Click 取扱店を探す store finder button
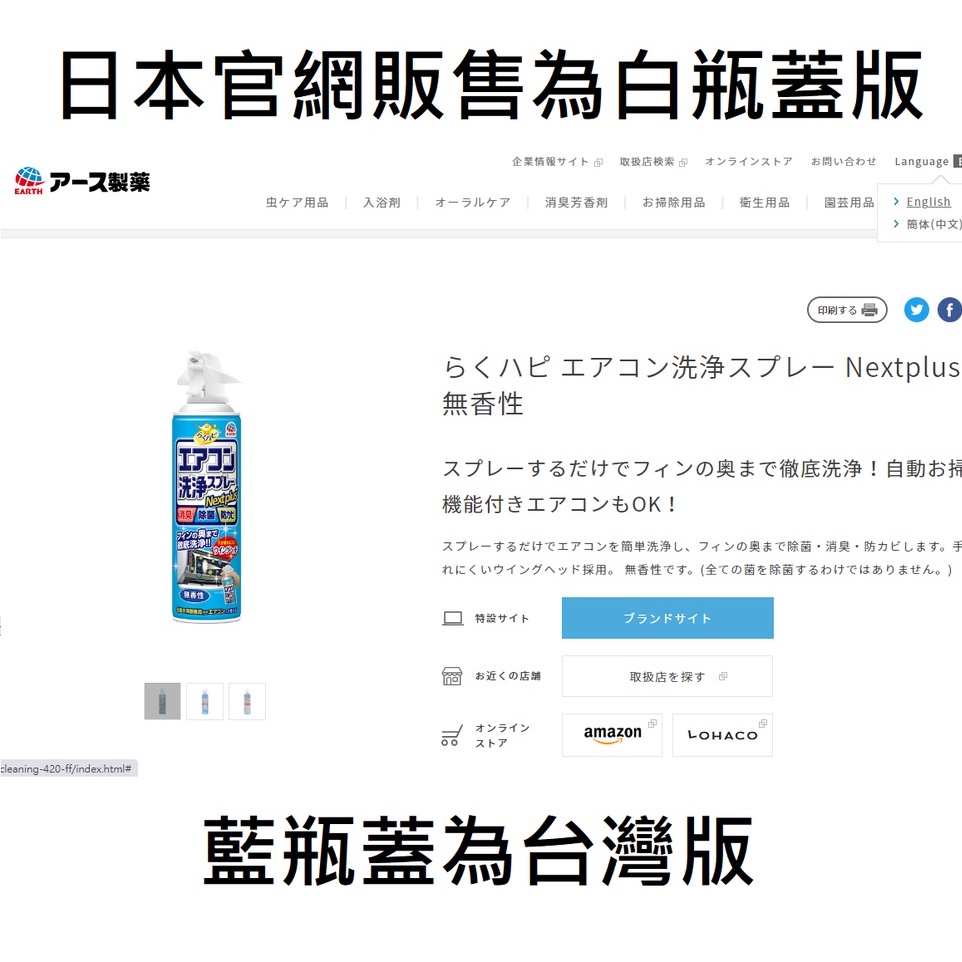This screenshot has width=962, height=962. coord(668,676)
